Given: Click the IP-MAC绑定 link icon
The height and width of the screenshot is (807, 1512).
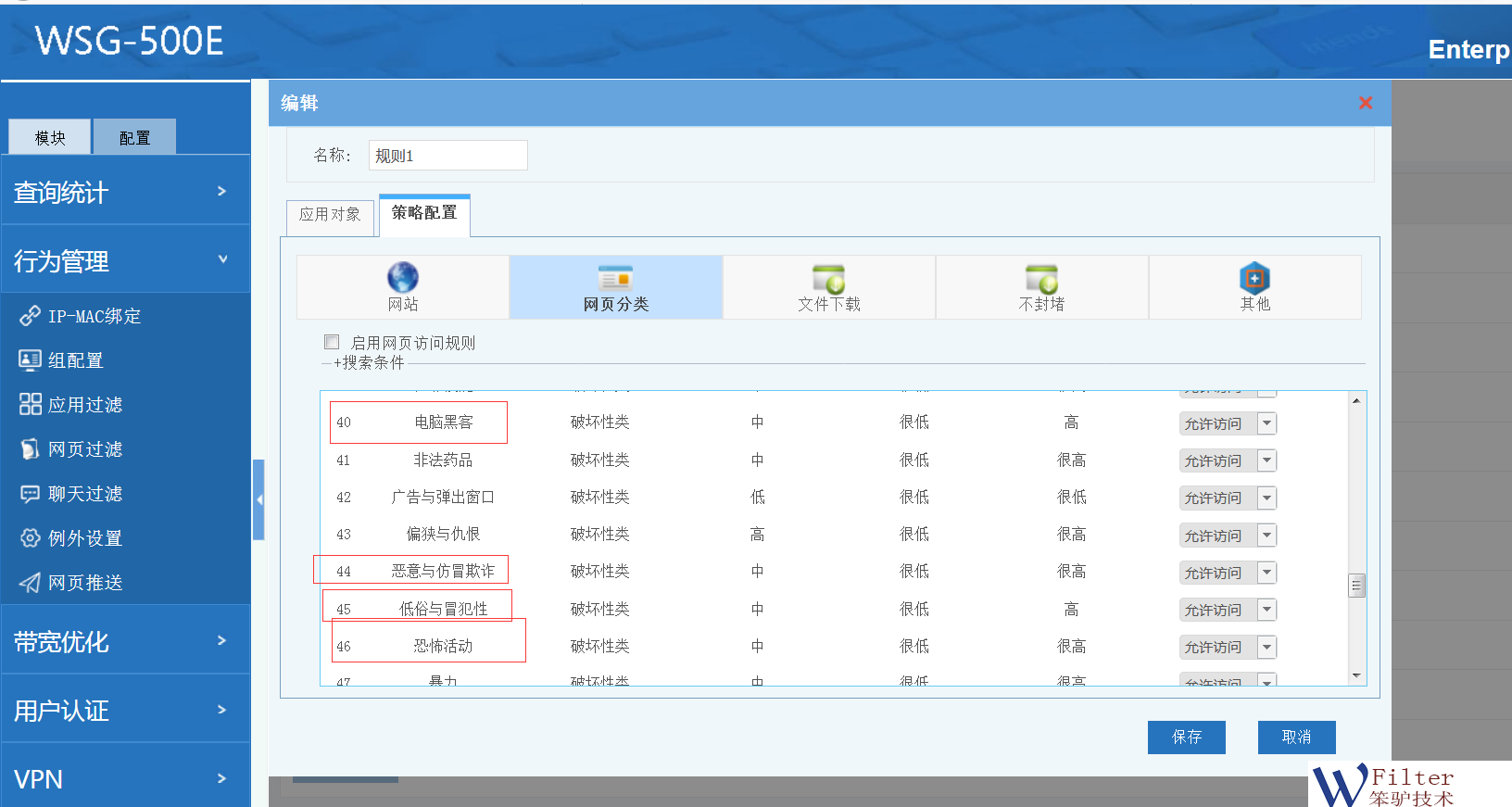Looking at the screenshot, I should tap(30, 316).
